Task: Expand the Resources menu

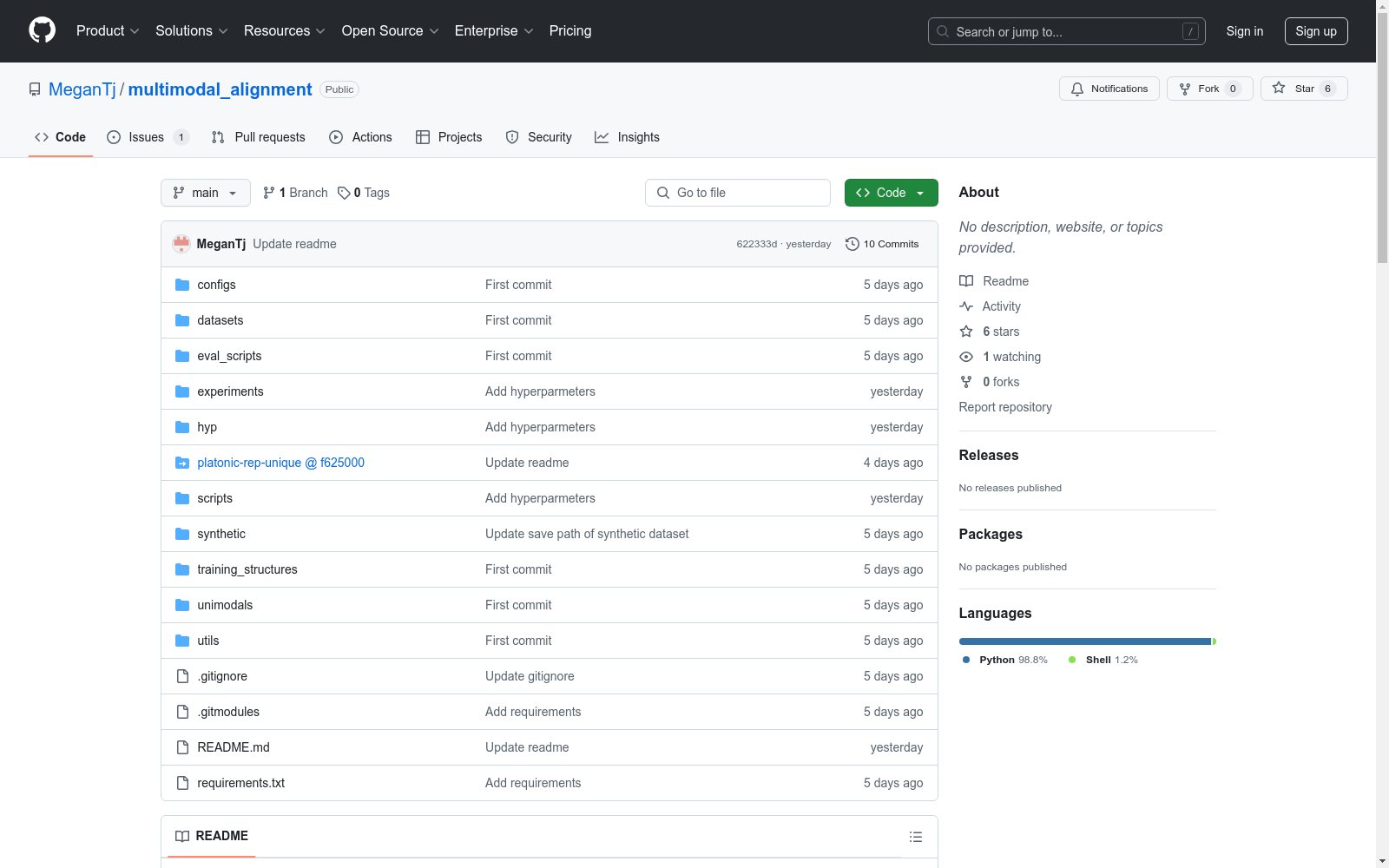Action: (285, 31)
